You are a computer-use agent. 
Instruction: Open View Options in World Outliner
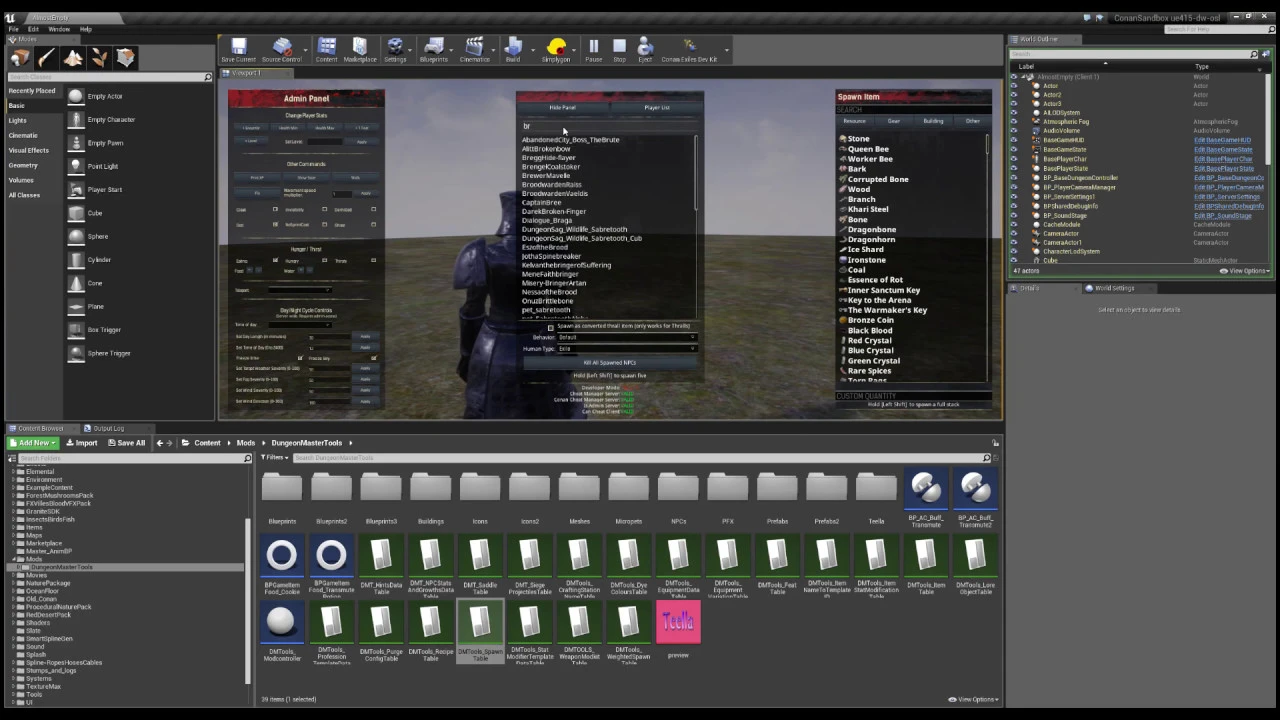[x=1246, y=271]
